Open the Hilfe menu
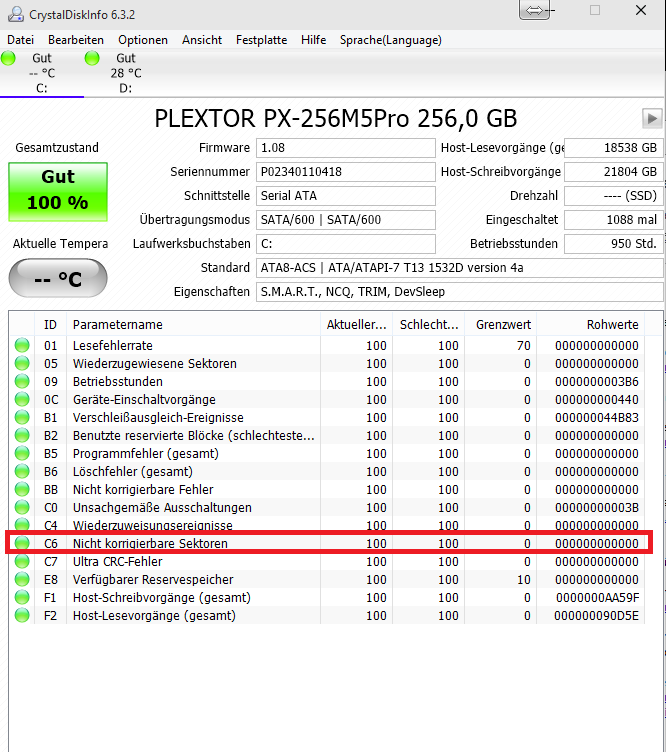 tap(314, 40)
